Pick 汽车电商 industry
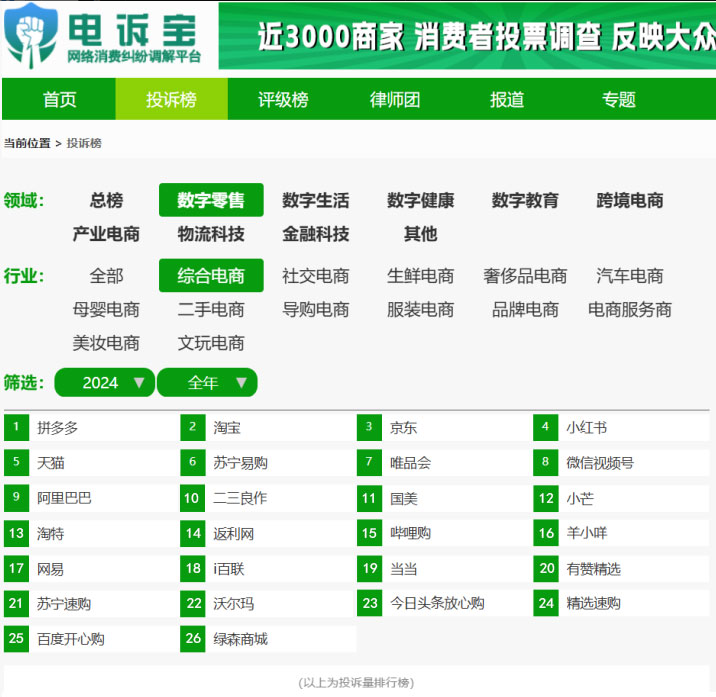The height and width of the screenshot is (697, 716). click(x=630, y=276)
